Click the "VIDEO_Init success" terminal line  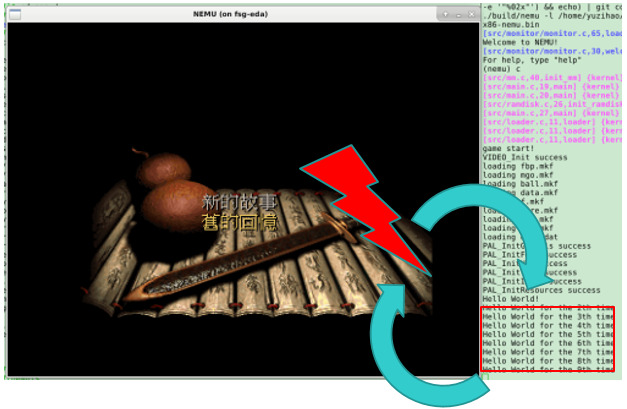click(x=524, y=157)
